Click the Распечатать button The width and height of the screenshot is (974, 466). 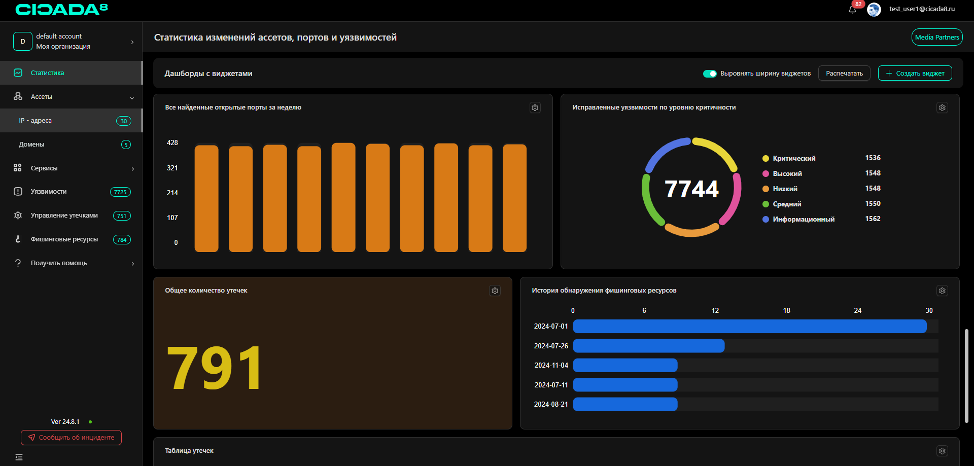(843, 73)
